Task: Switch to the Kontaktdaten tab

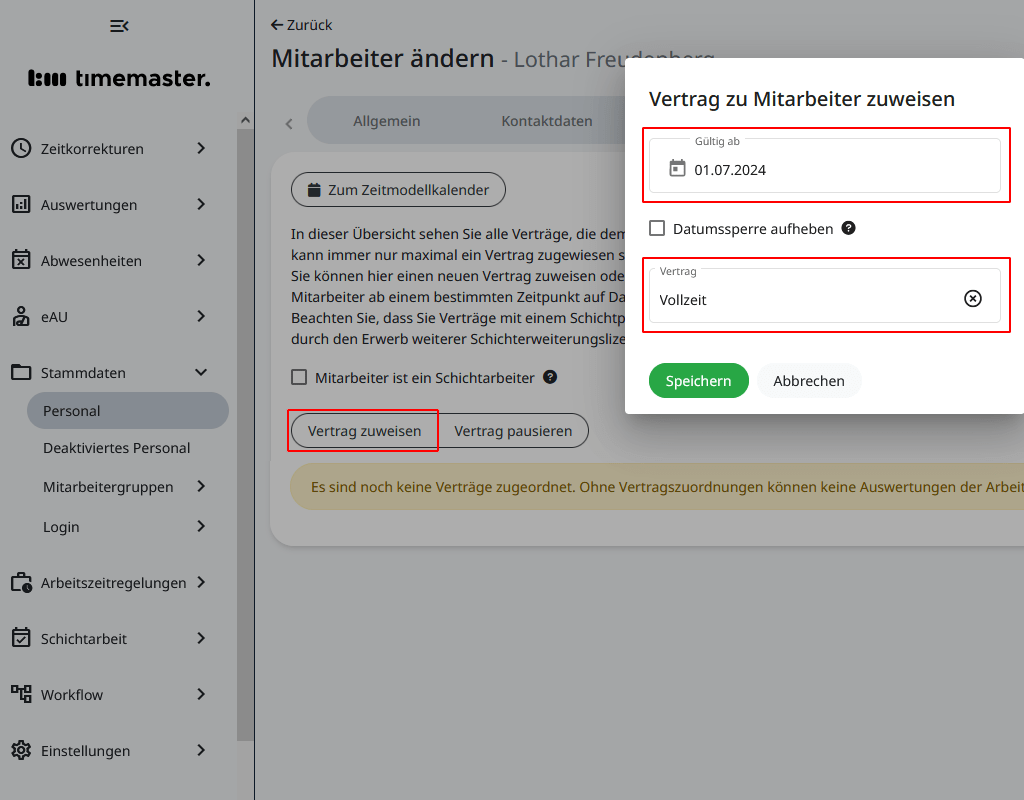Action: pyautogui.click(x=546, y=119)
